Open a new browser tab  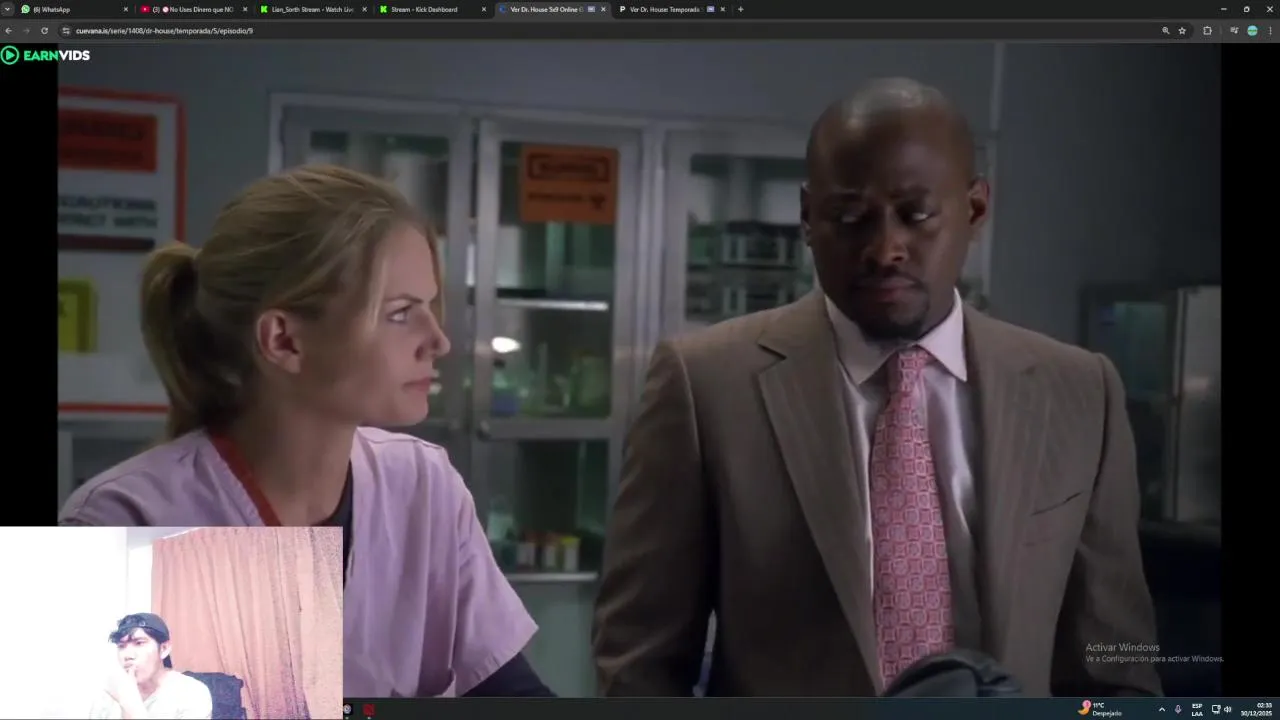[740, 9]
